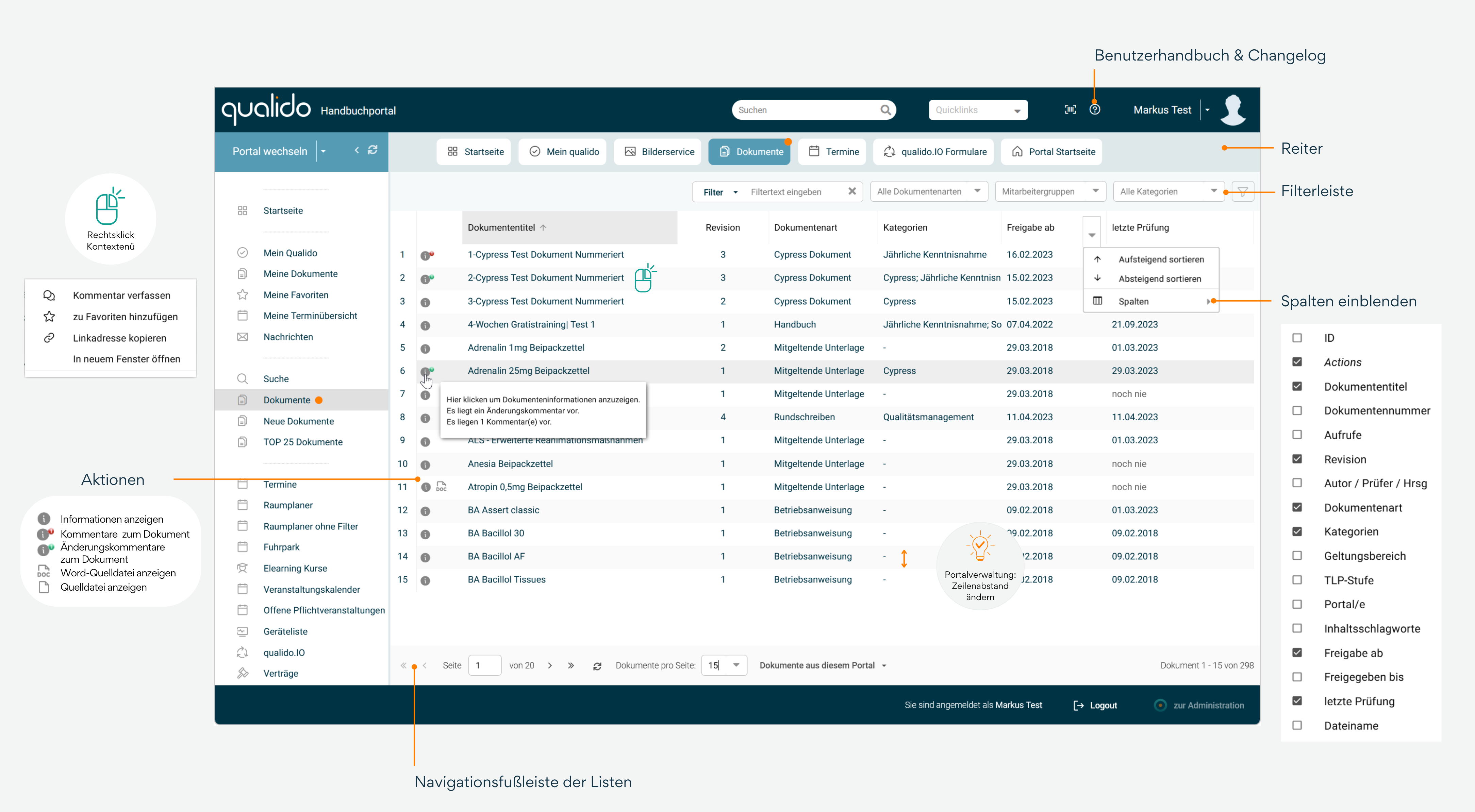
Task: Click info icon for 1-Cypress Test Dokument
Action: tap(425, 256)
